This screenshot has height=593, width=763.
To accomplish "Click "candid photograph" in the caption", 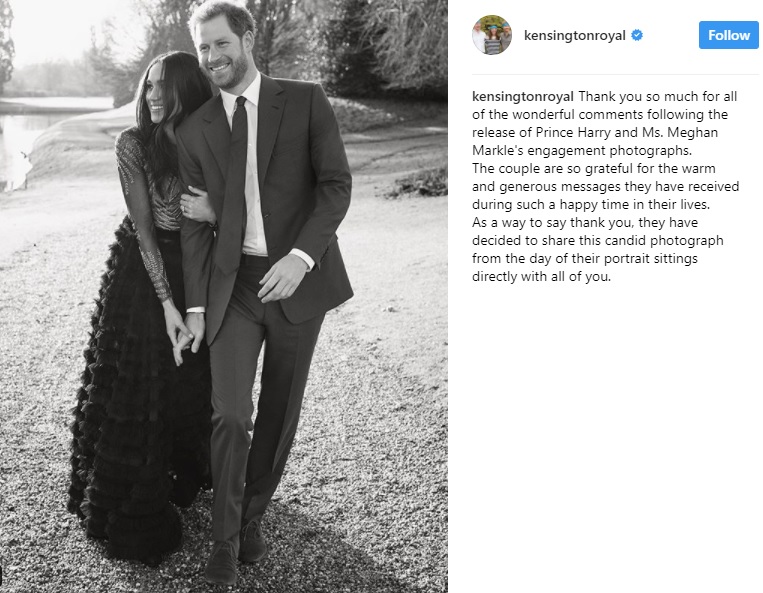I will coord(673,240).
